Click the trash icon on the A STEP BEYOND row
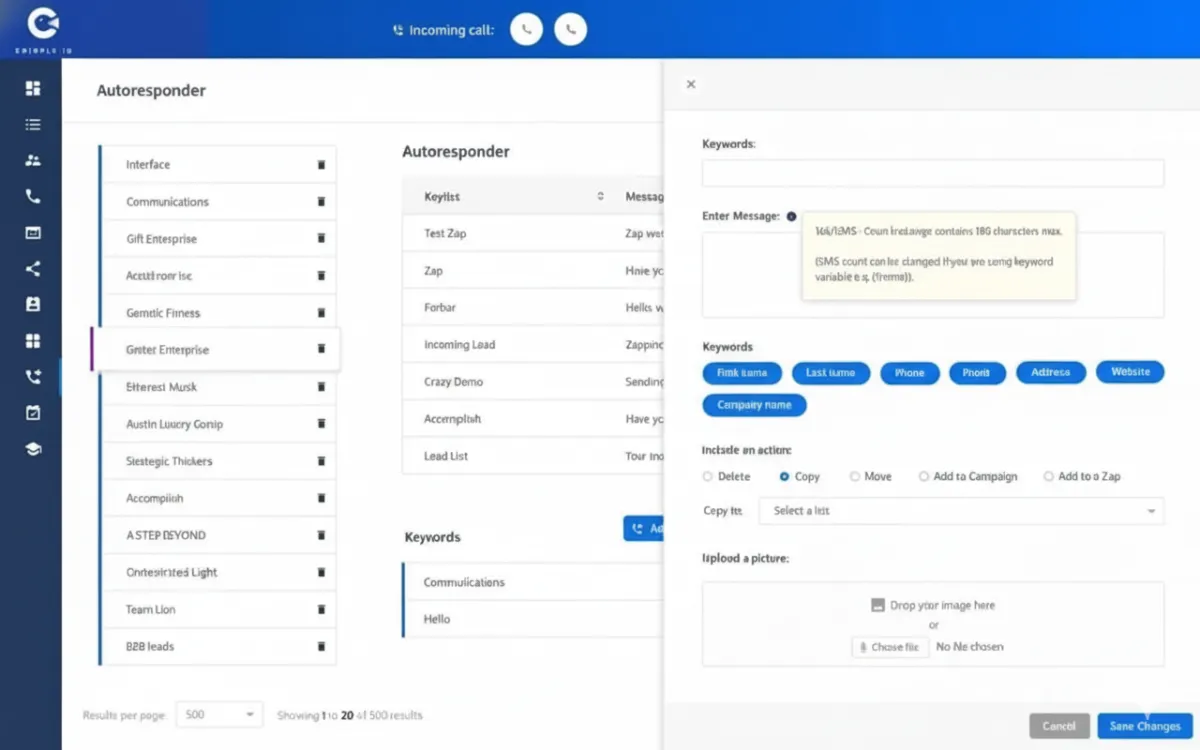This screenshot has height=750, width=1200. (x=321, y=535)
